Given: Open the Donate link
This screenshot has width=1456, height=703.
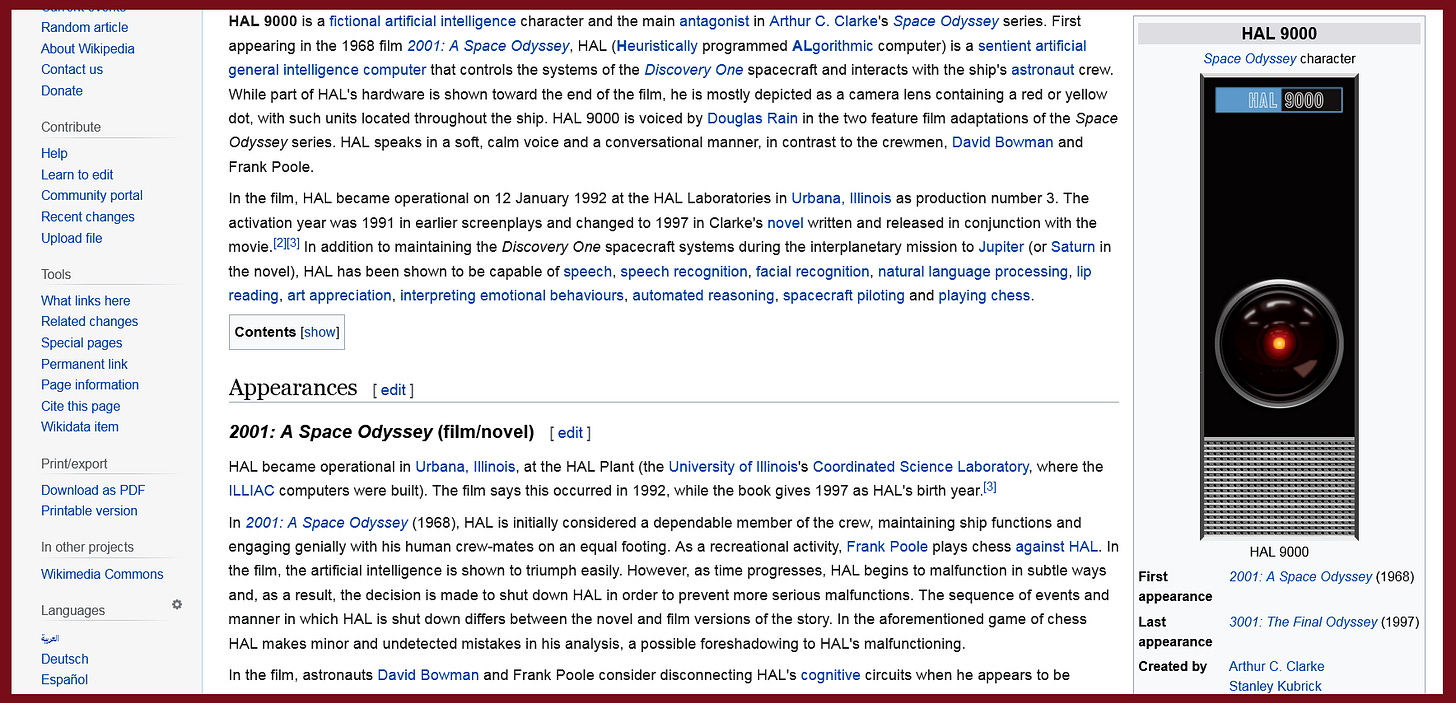Looking at the screenshot, I should (62, 90).
